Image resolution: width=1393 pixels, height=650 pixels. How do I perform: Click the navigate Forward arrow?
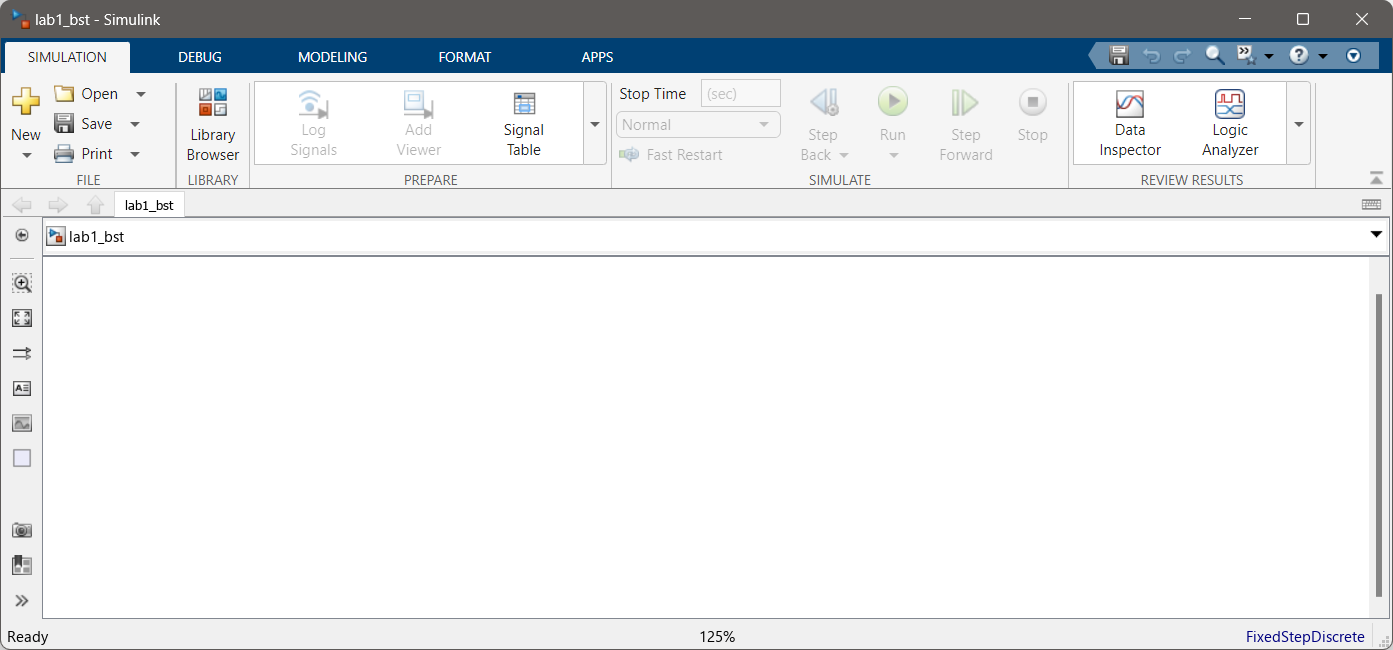pyautogui.click(x=58, y=205)
